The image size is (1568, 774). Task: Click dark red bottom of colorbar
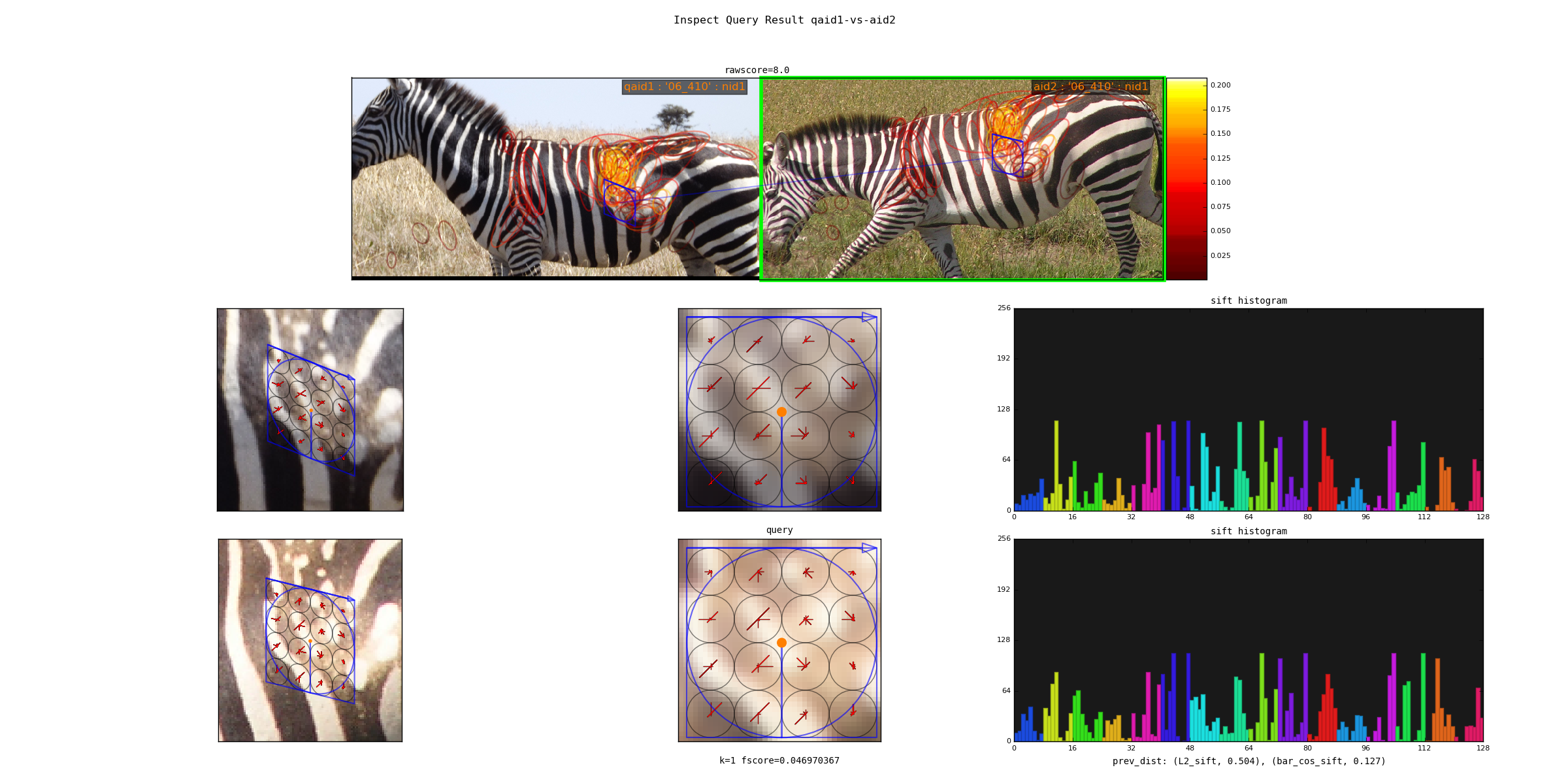[x=1186, y=271]
